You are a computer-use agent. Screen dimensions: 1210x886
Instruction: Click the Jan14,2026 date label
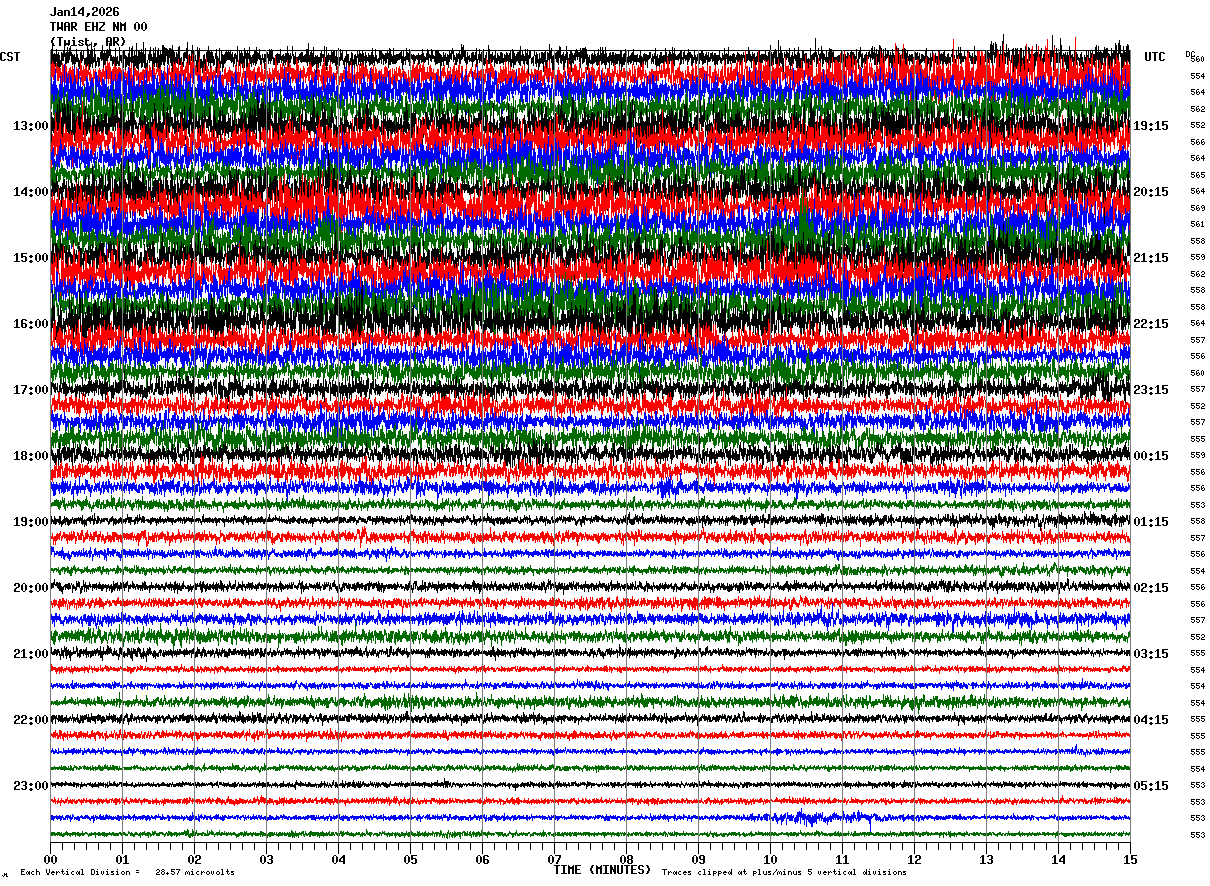click(85, 12)
